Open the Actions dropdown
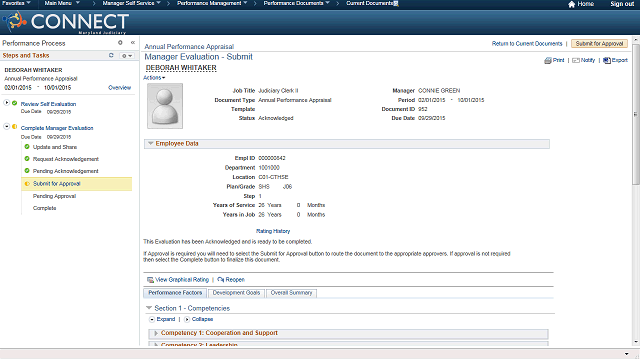Image resolution: width=640 pixels, height=360 pixels. point(154,78)
